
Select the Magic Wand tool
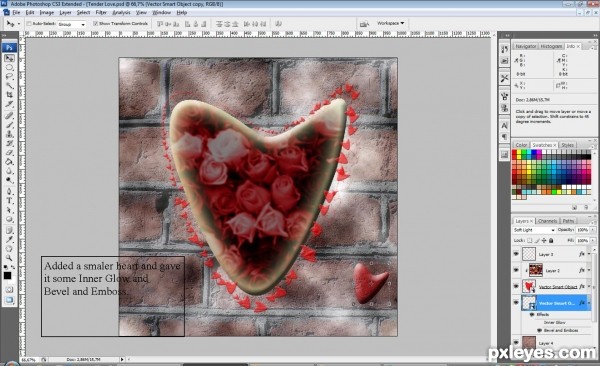[9, 86]
